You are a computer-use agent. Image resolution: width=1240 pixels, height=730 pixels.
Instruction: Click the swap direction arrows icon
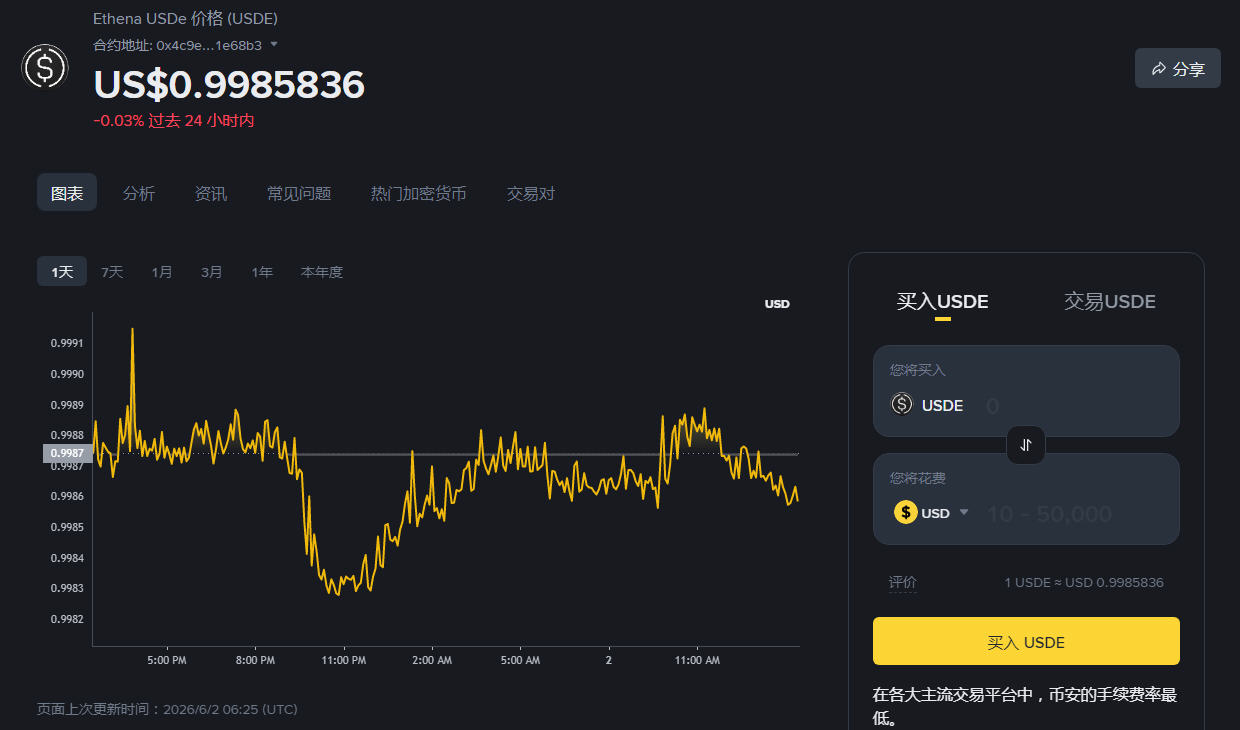click(1026, 445)
